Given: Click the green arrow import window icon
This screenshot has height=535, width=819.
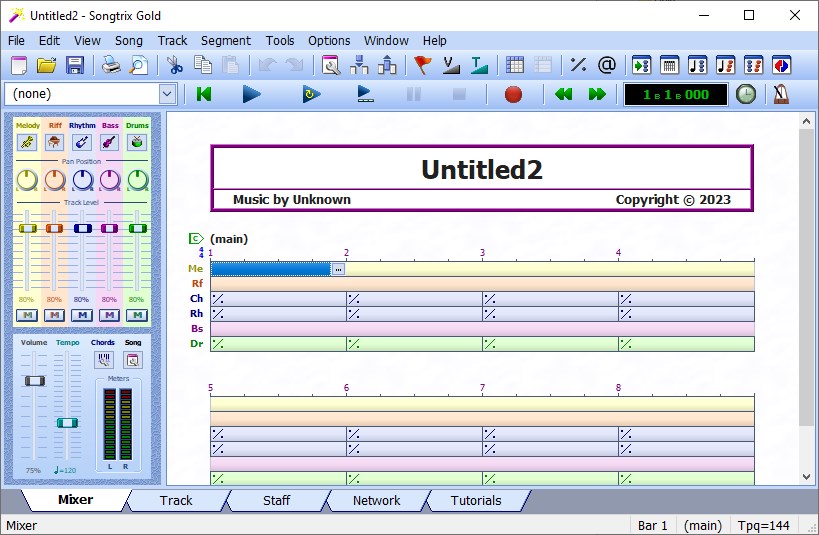Looking at the screenshot, I should click(641, 65).
